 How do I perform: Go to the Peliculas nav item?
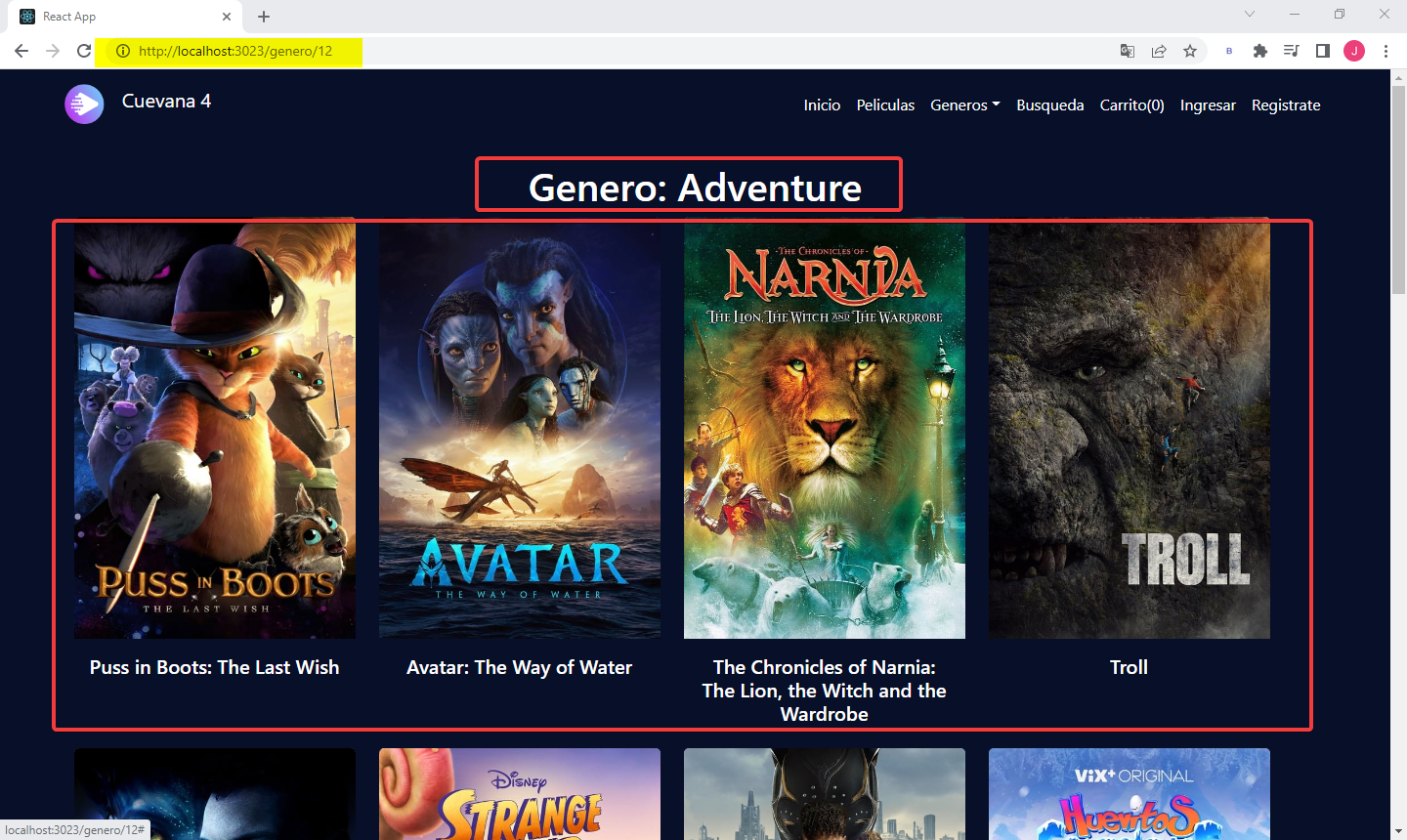pyautogui.click(x=885, y=105)
